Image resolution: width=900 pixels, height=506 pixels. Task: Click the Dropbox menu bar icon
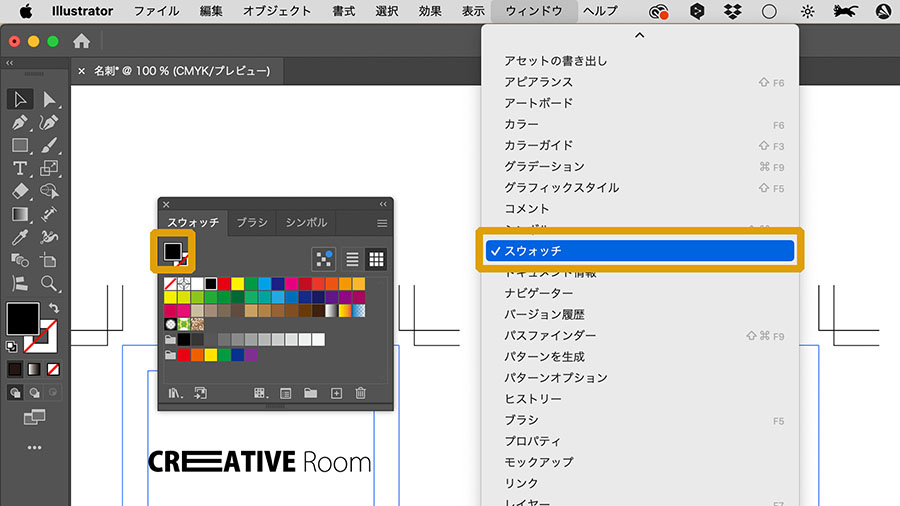tap(732, 11)
